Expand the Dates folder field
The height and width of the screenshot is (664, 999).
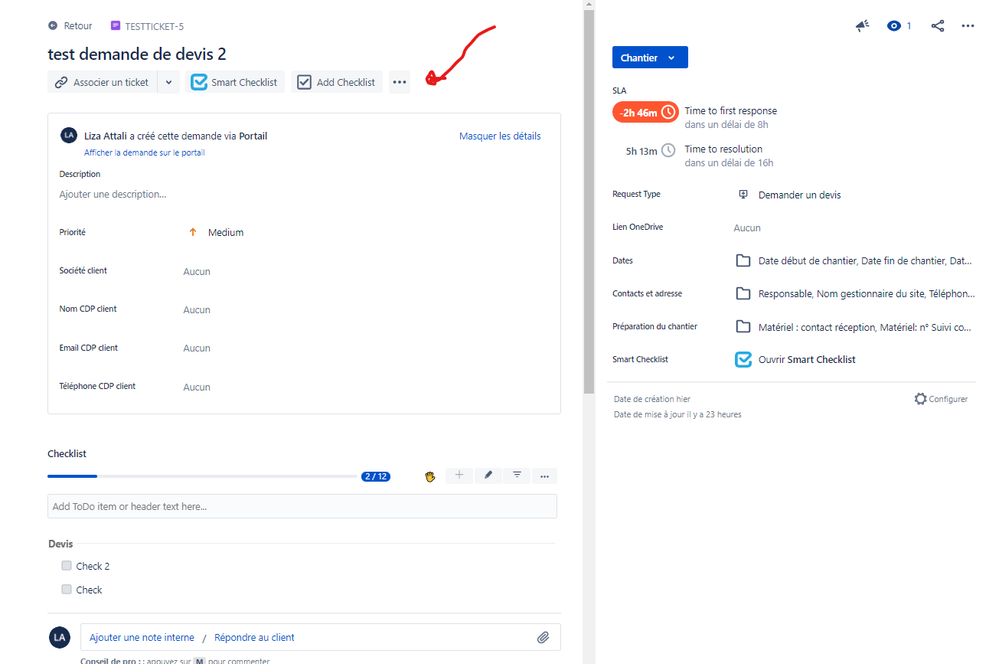tap(854, 261)
